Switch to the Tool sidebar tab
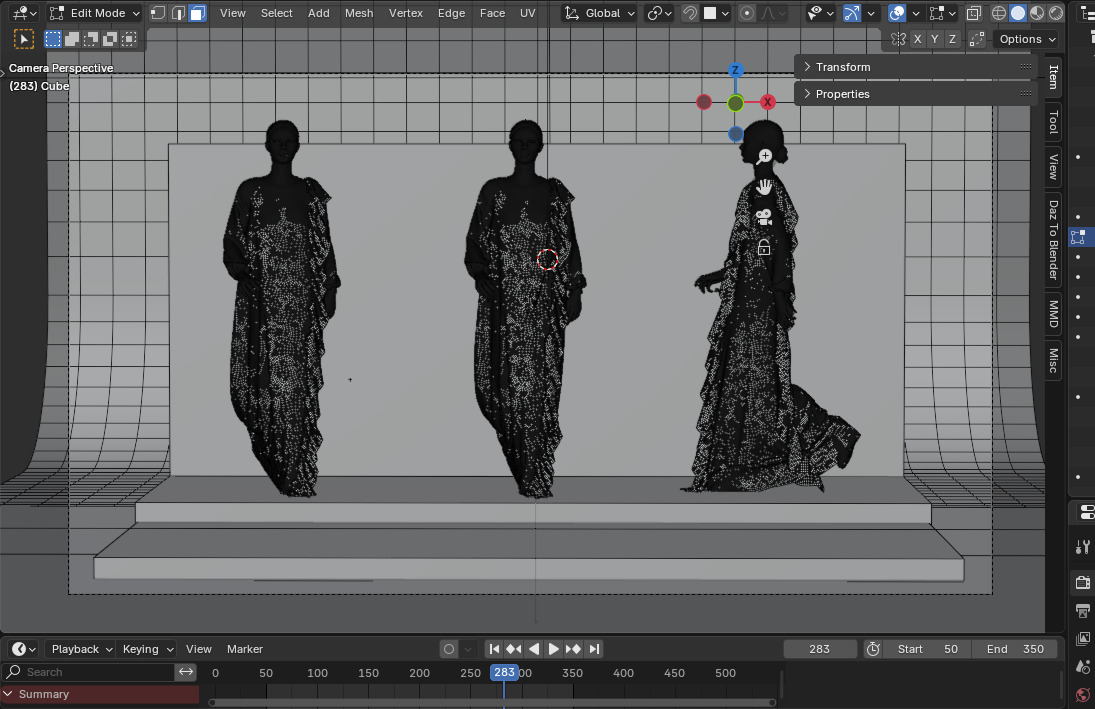 (1054, 122)
